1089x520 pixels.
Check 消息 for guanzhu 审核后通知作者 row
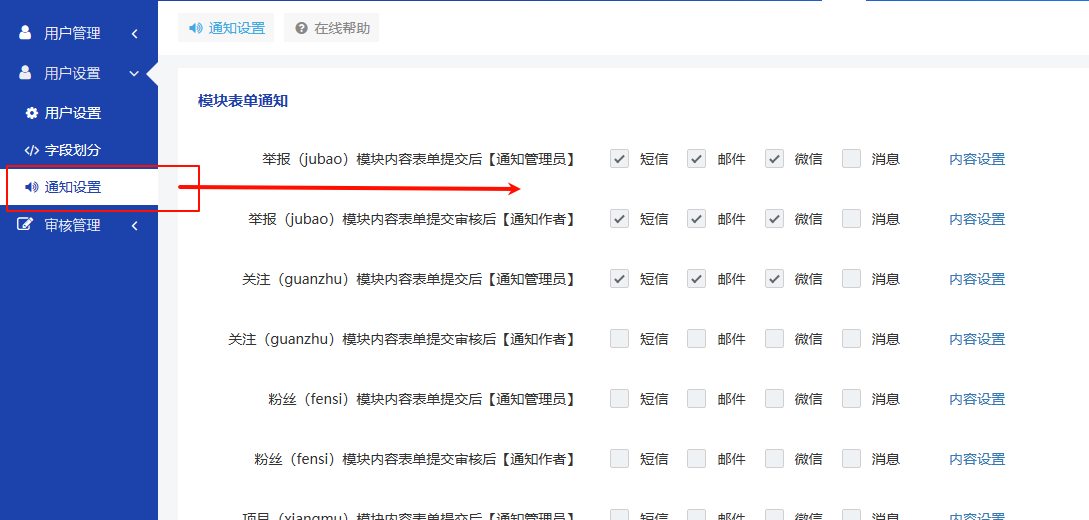[x=851, y=339]
